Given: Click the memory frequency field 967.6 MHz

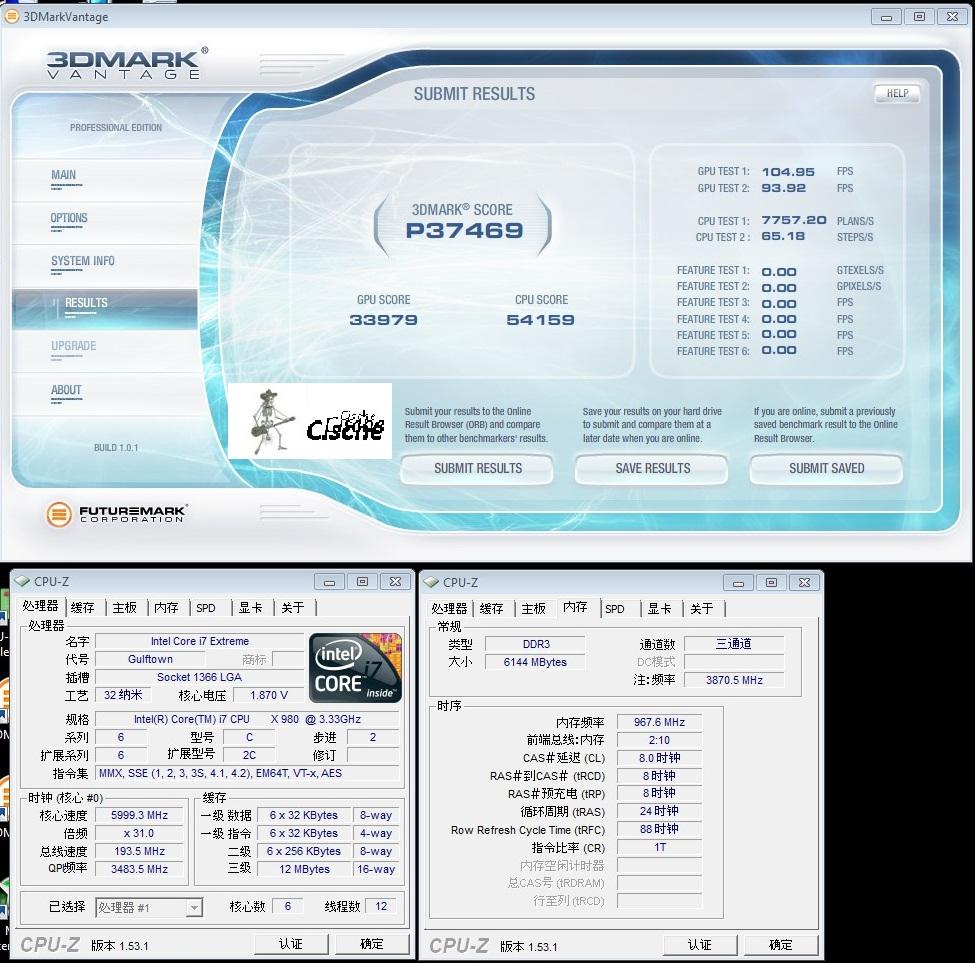Looking at the screenshot, I should coord(659,722).
